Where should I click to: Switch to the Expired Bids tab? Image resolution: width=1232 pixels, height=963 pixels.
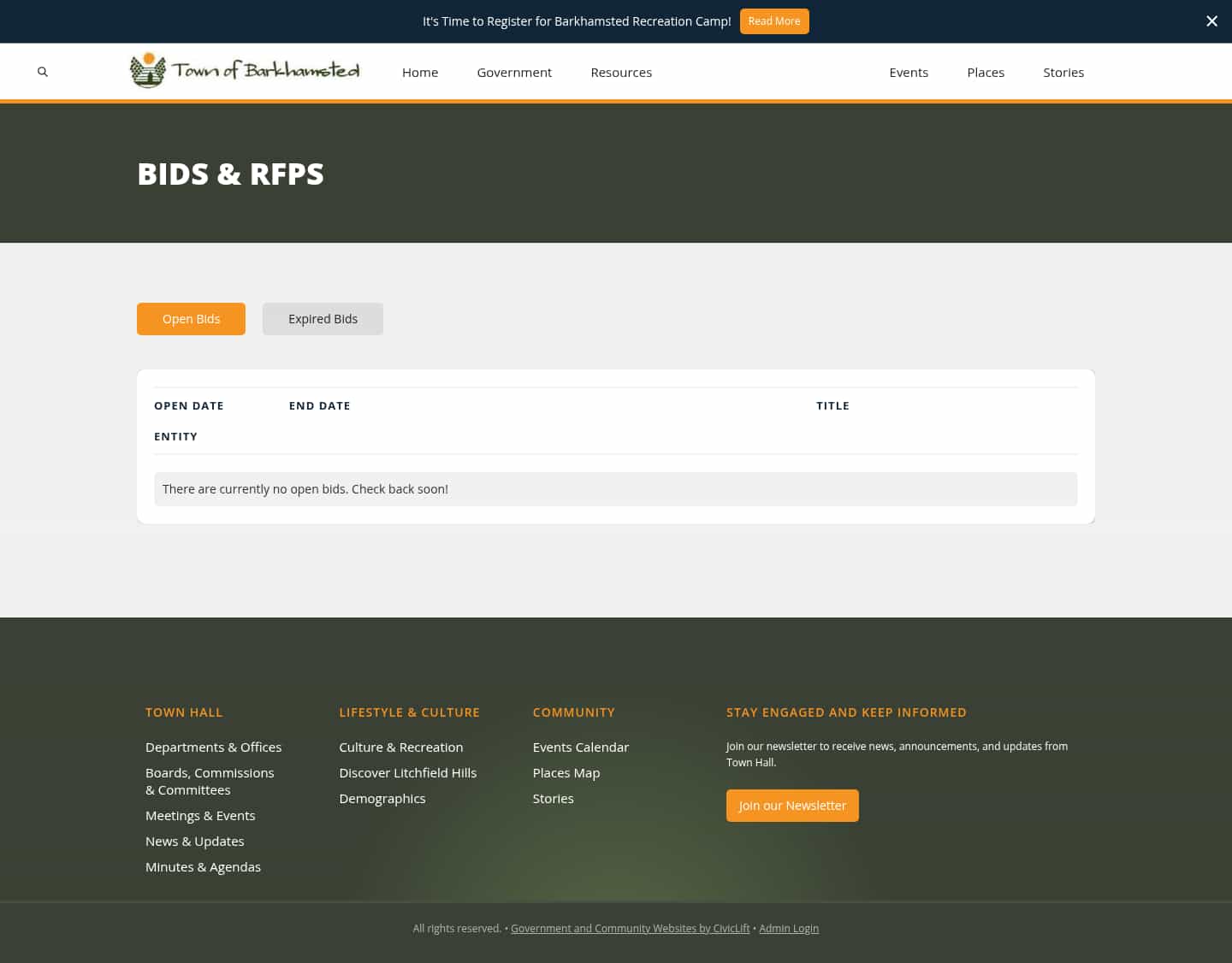click(323, 318)
